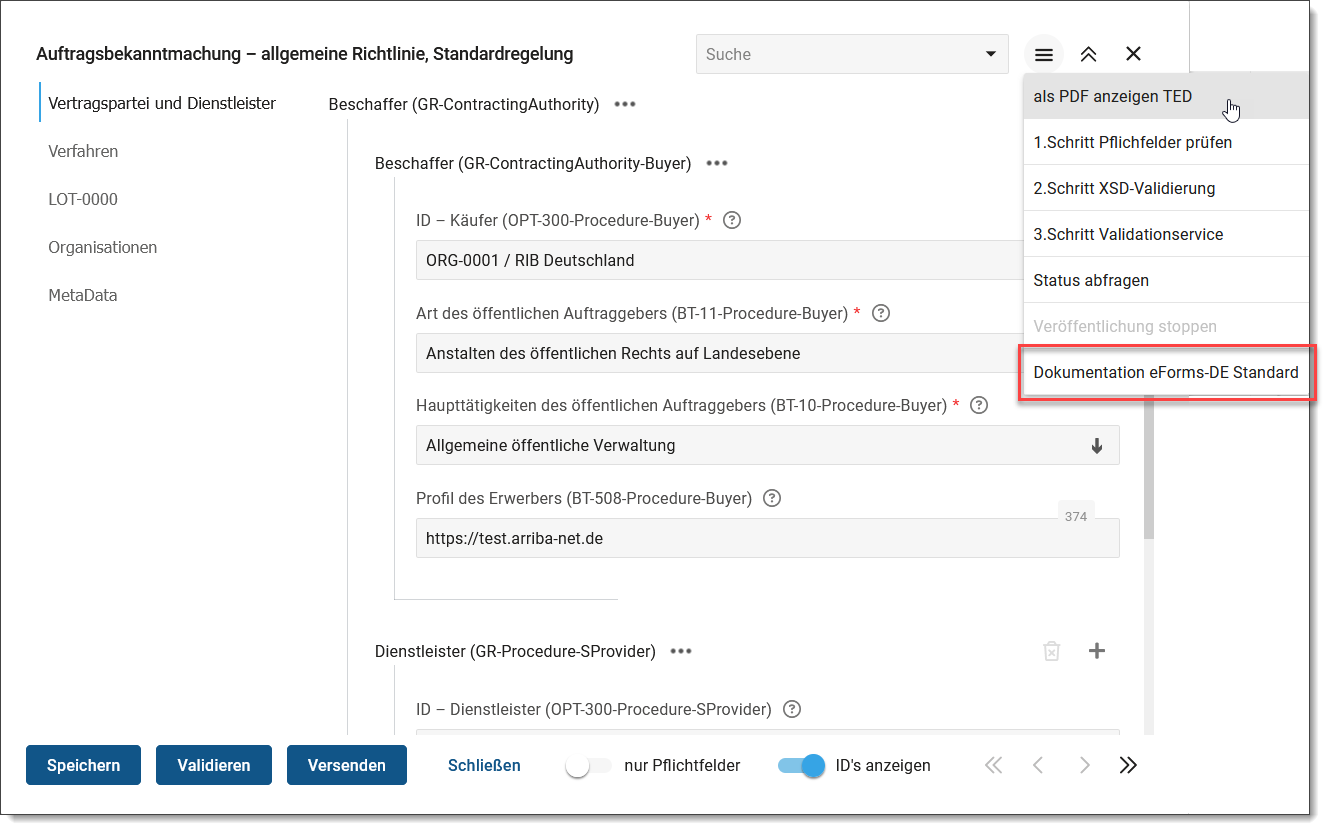Image resolution: width=1325 pixels, height=830 pixels.
Task: Switch to Organisationen section
Action: pos(103,247)
